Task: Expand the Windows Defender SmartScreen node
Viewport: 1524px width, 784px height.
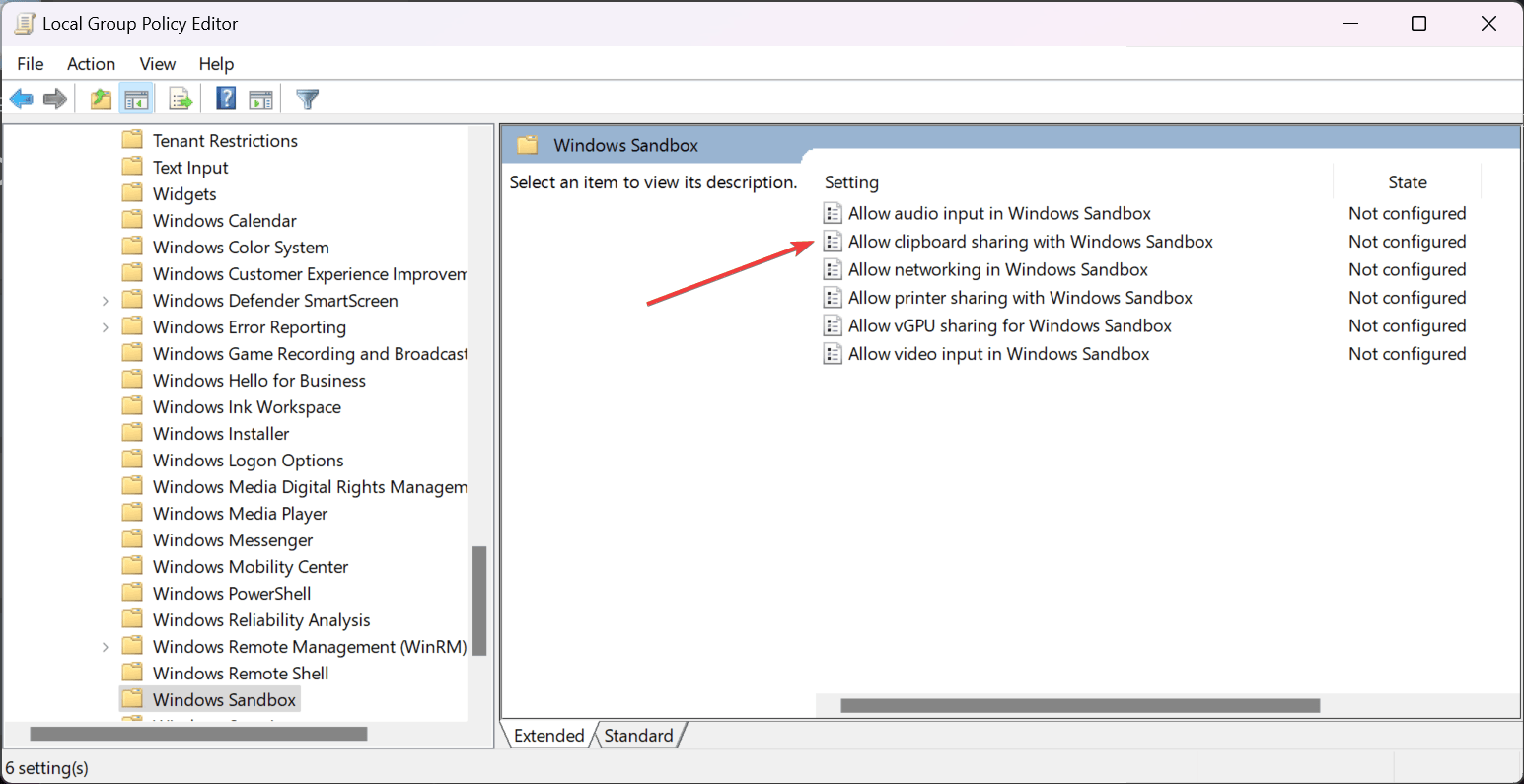Action: (106, 300)
